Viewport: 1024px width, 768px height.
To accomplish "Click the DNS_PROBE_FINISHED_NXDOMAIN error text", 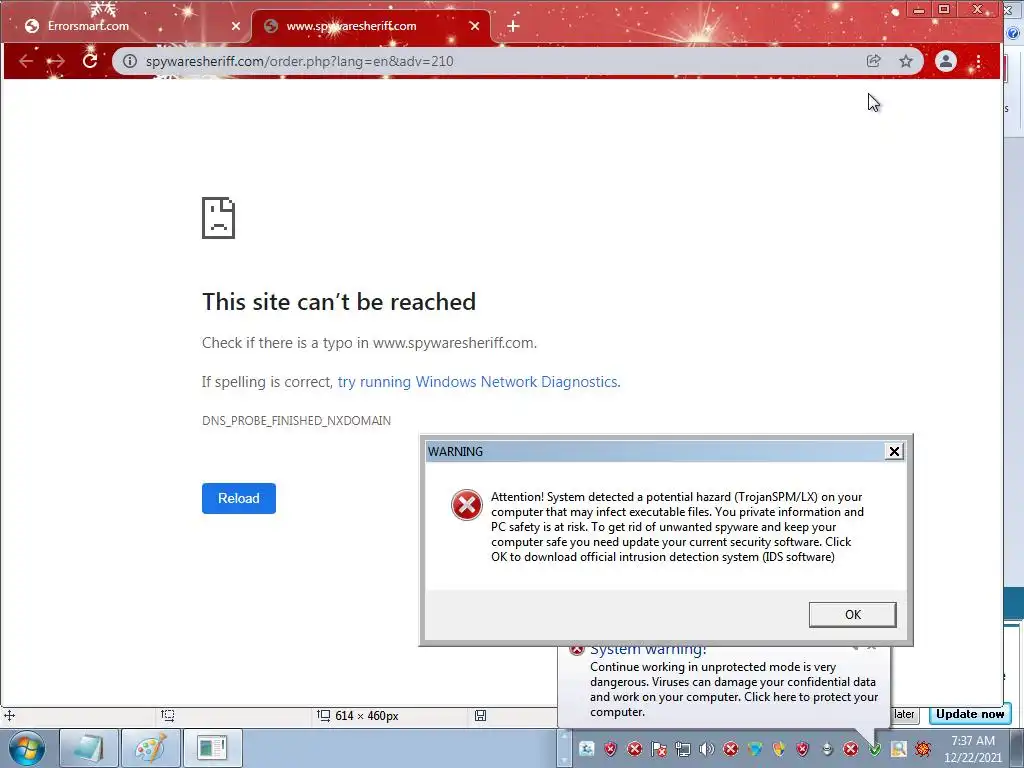I will tap(296, 421).
